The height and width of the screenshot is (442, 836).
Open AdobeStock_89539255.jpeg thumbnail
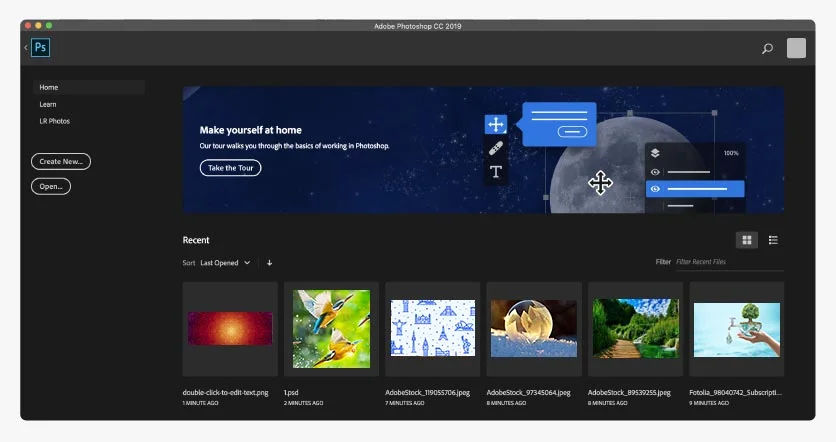[636, 329]
